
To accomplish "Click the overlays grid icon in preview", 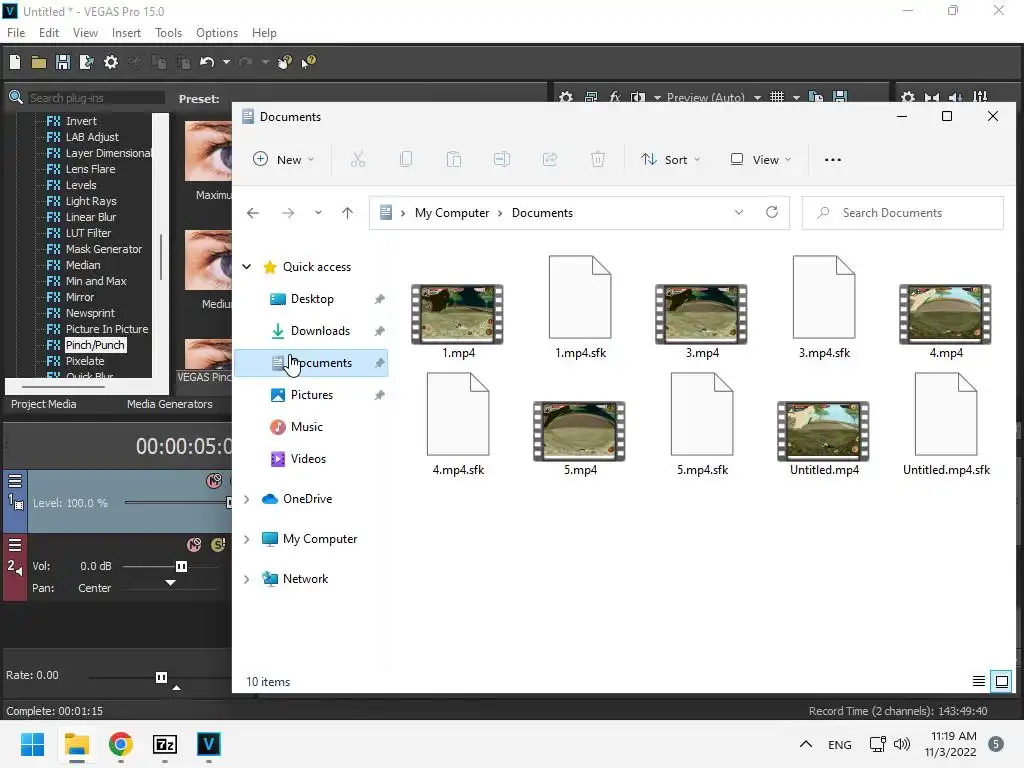I will (776, 97).
